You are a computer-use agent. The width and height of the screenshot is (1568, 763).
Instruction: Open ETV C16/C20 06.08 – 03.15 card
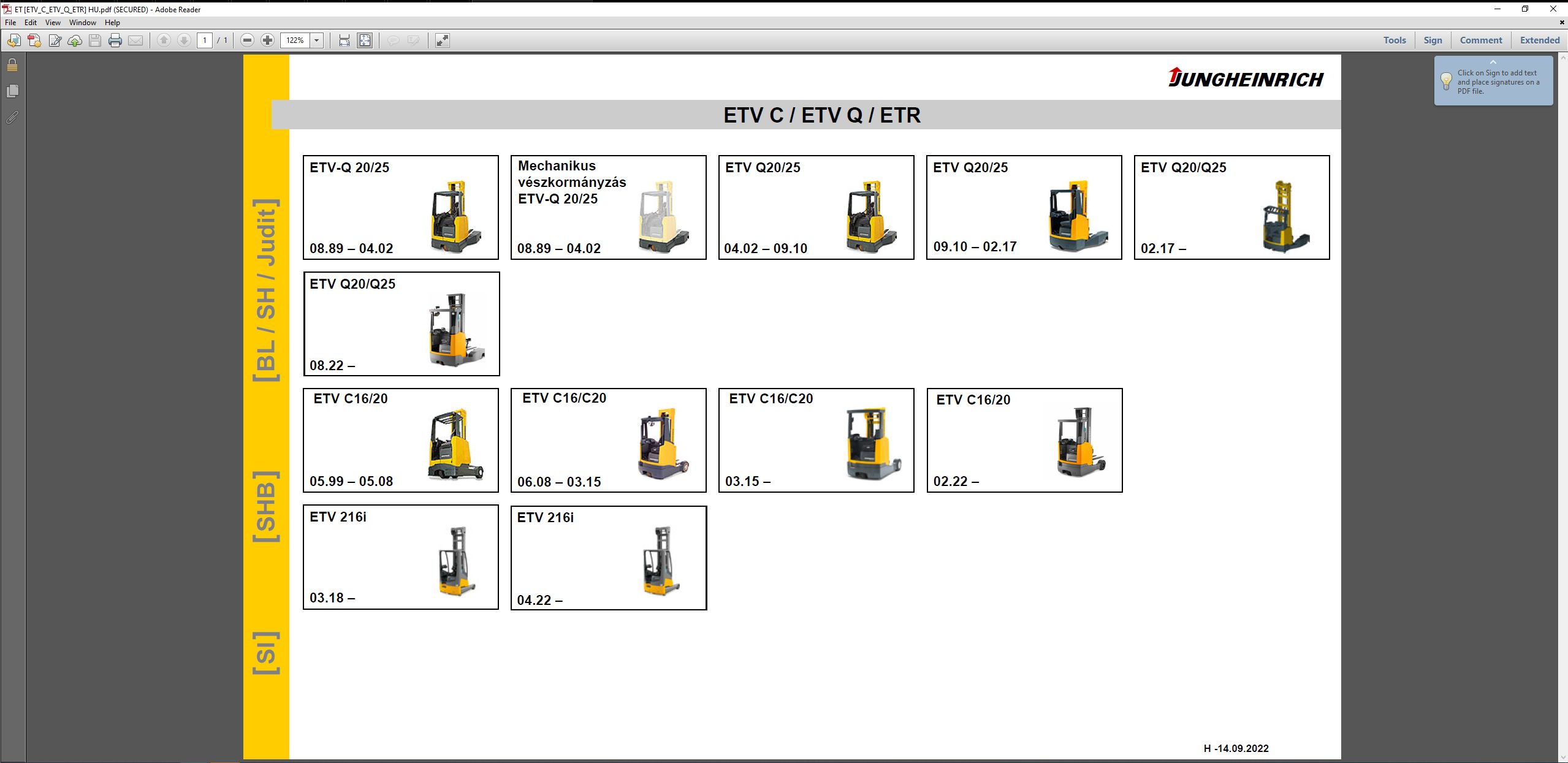click(609, 440)
